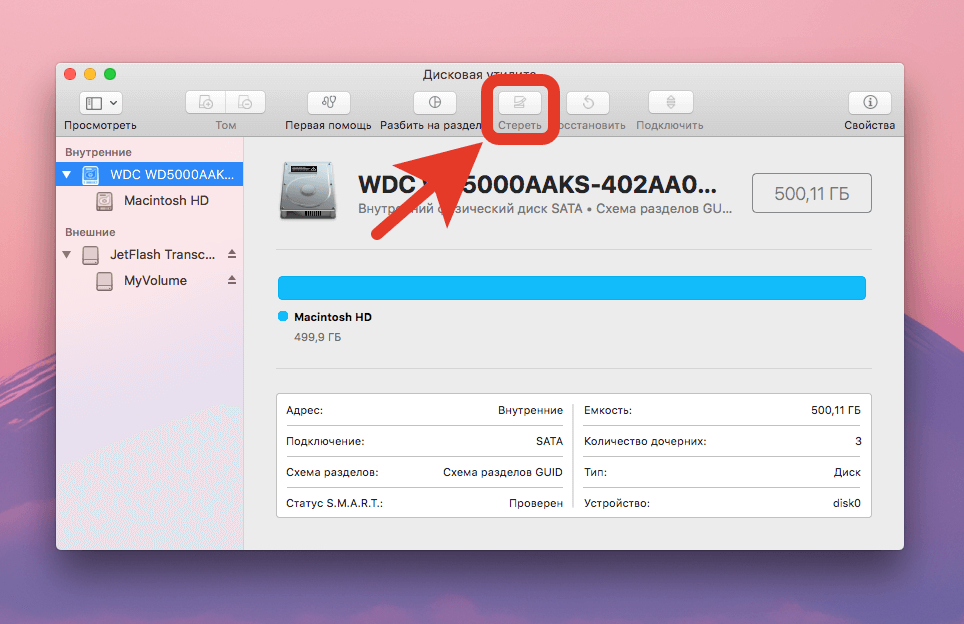Close the Disk Utility window
Image resolution: width=964 pixels, height=624 pixels.
70,74
